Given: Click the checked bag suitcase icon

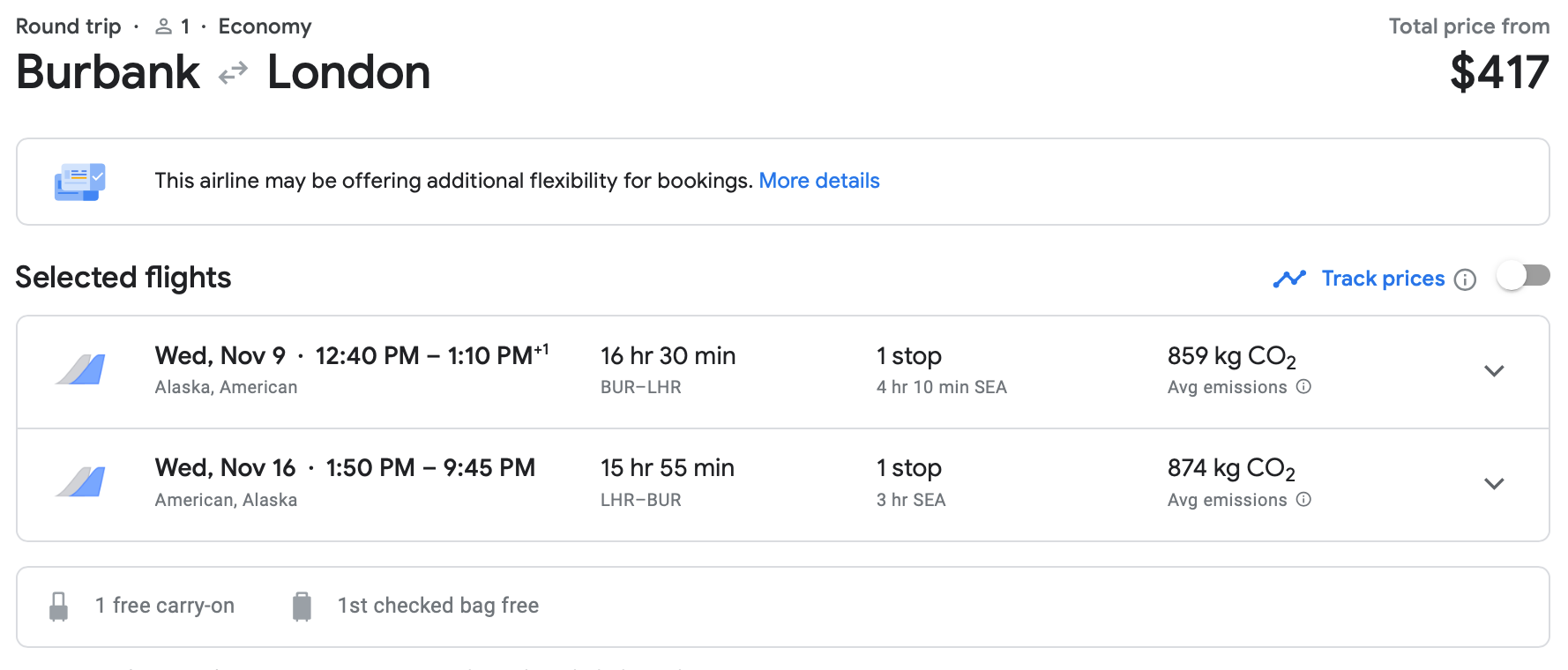Looking at the screenshot, I should click(302, 607).
